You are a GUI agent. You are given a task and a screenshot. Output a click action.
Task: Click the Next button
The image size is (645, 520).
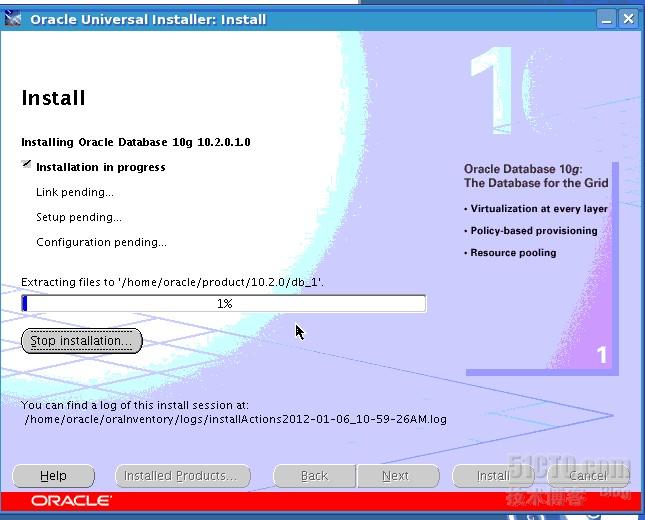pos(398,476)
